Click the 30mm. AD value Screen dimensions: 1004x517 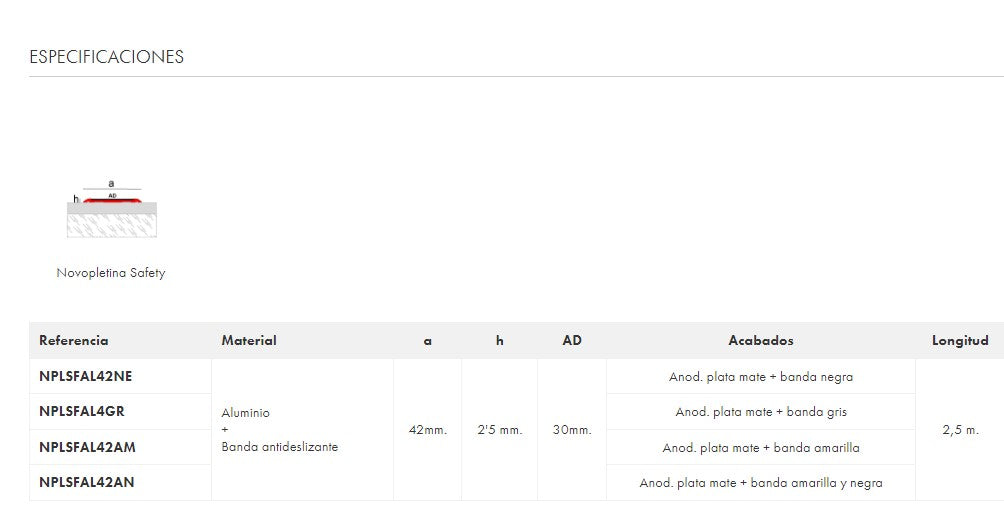pyautogui.click(x=572, y=430)
